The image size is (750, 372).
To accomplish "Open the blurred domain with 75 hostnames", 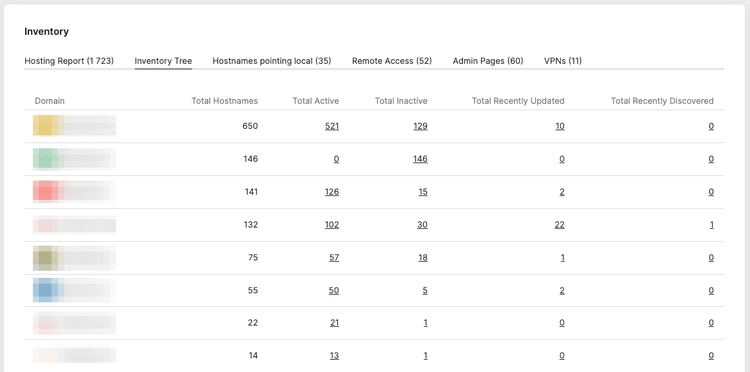I will (x=75, y=258).
